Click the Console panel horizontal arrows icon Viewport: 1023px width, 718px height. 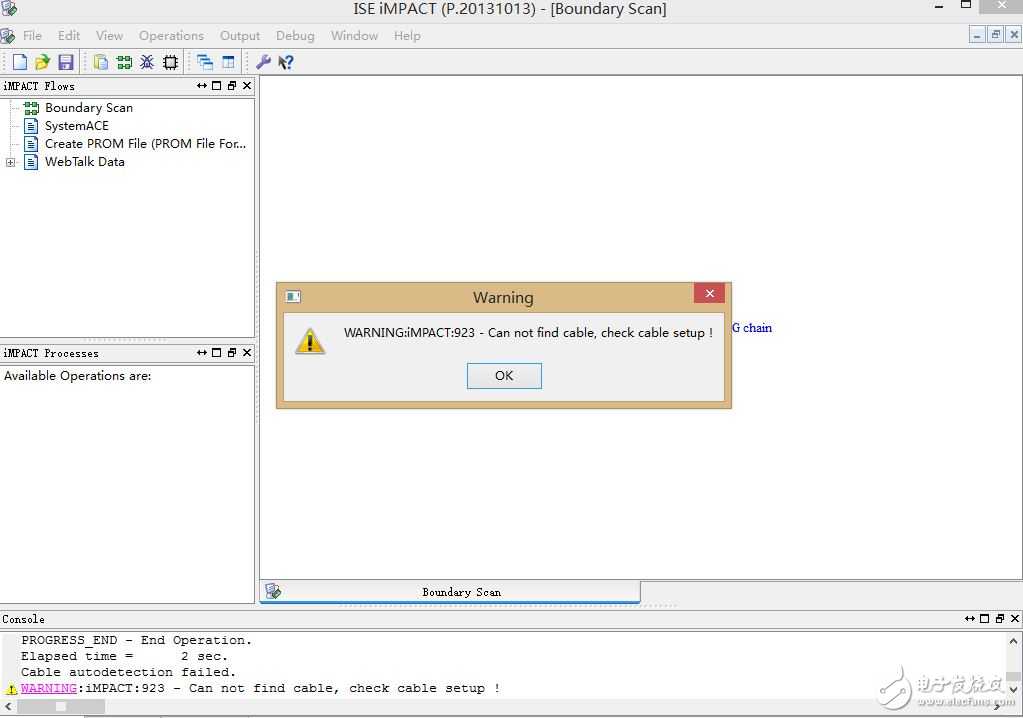click(970, 618)
